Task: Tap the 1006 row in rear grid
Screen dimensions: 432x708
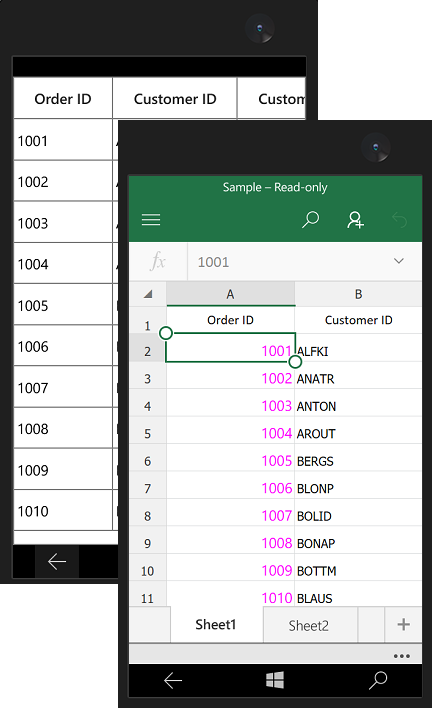Action: 63,345
